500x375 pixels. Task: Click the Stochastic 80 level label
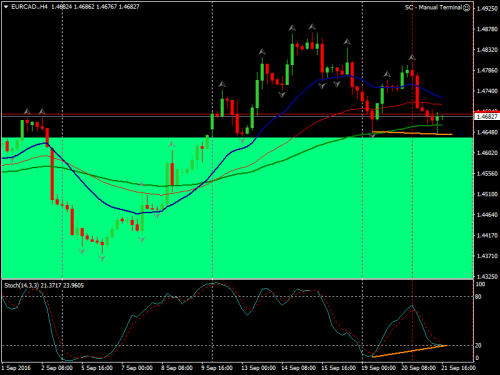pos(478,297)
